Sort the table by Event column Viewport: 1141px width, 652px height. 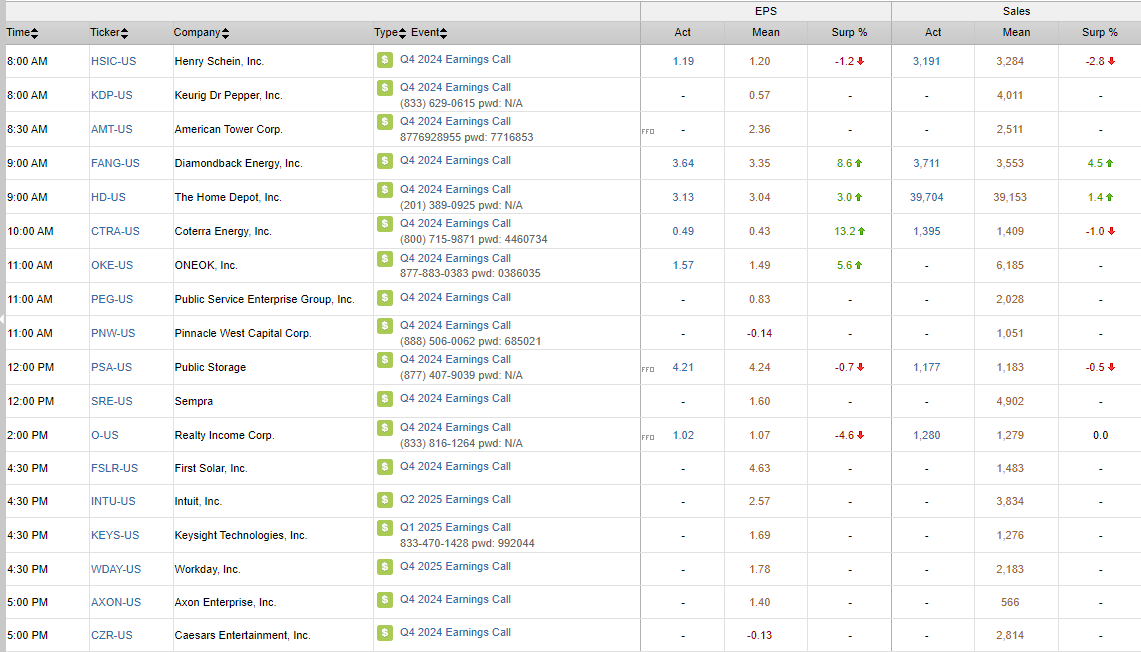coord(429,33)
